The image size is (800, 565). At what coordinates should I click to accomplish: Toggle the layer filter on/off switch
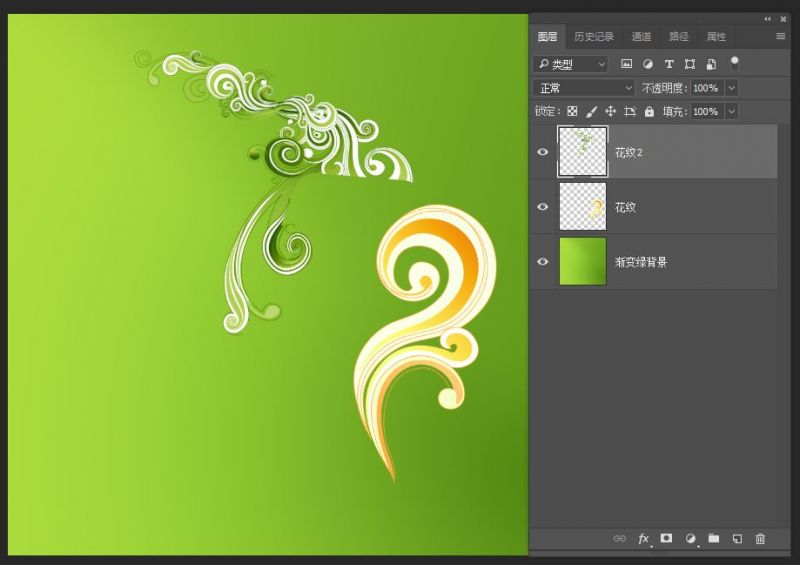735,62
